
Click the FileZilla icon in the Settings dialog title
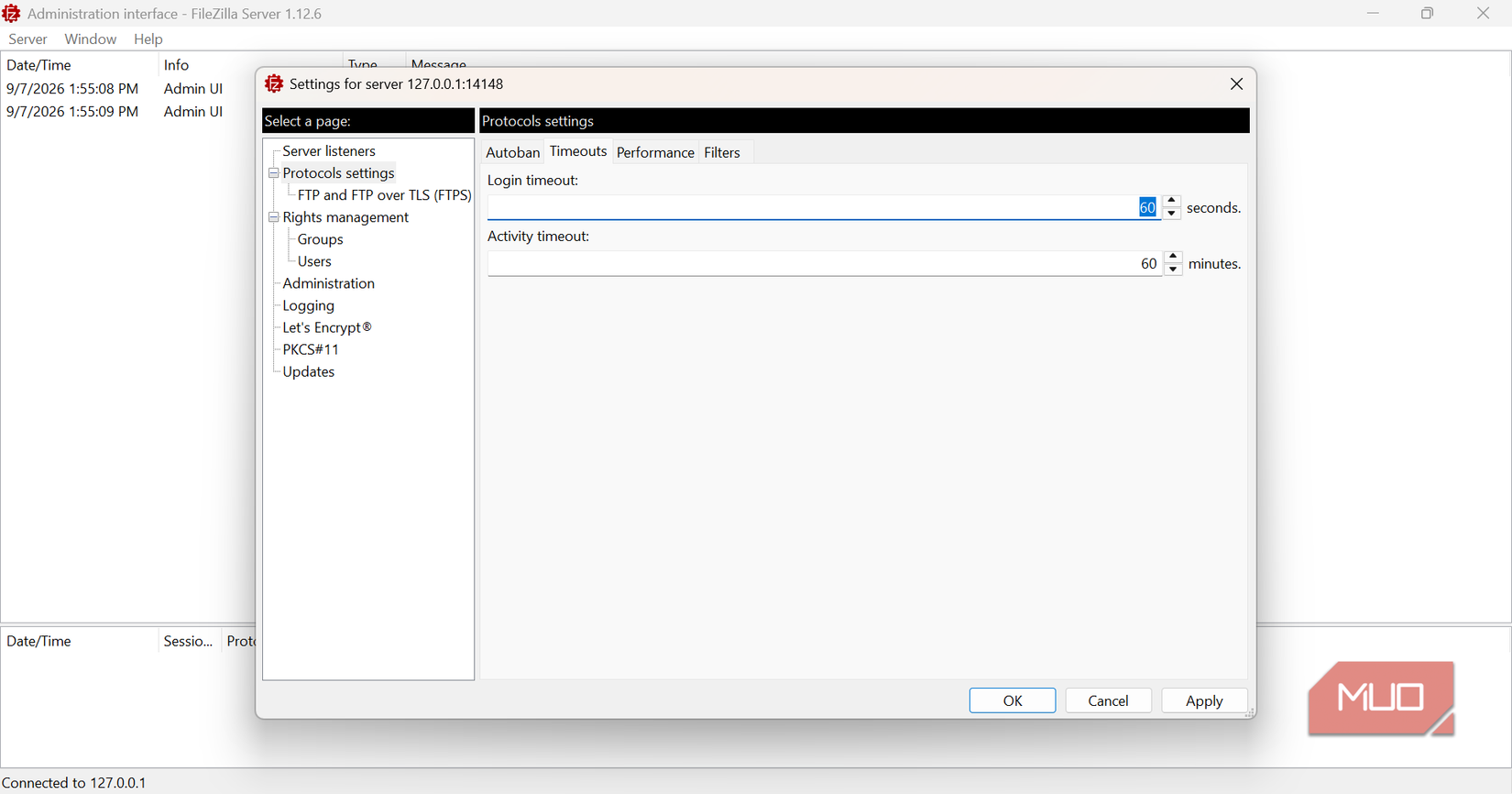pyautogui.click(x=273, y=84)
